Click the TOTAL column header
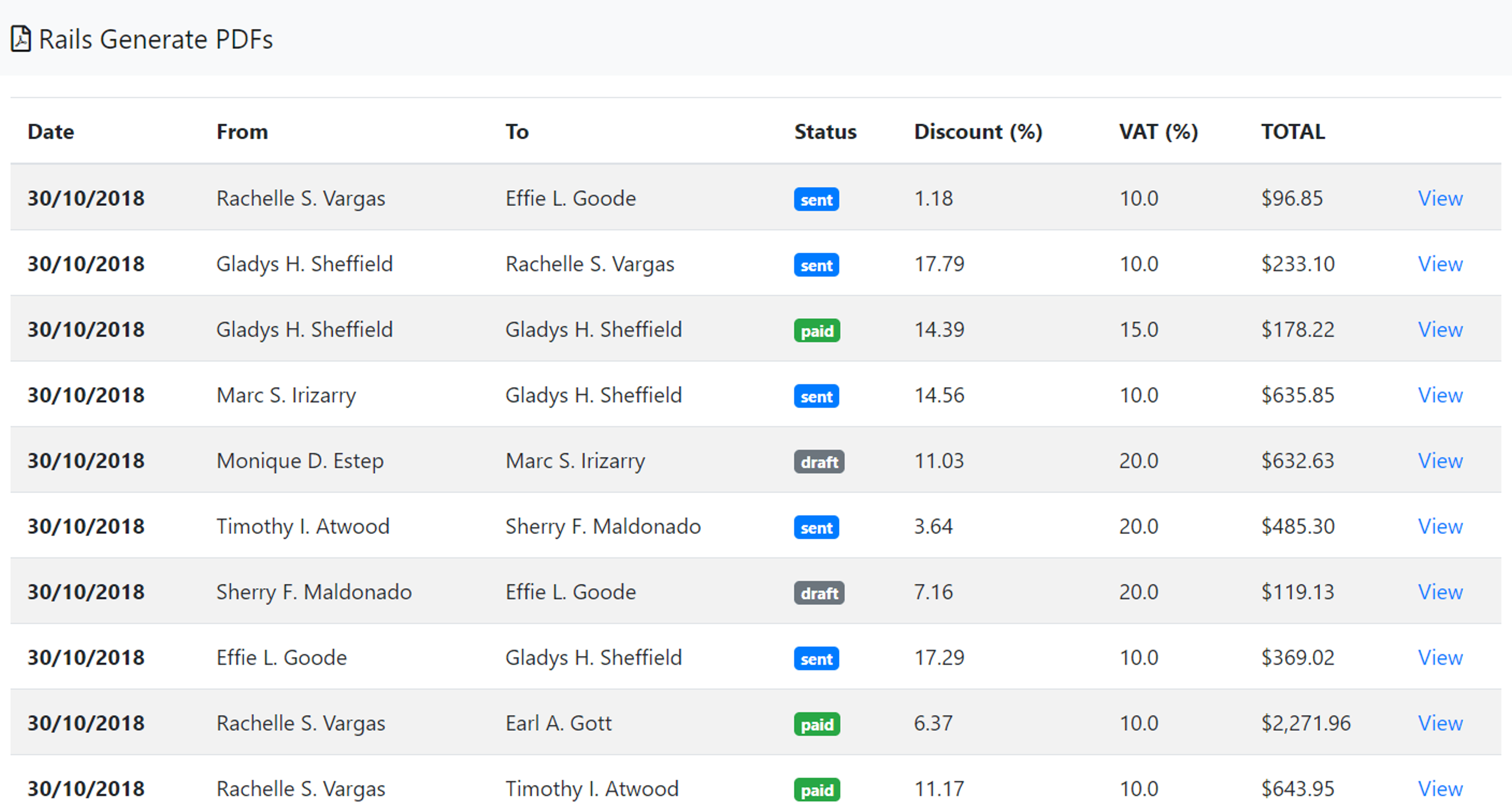Image resolution: width=1512 pixels, height=812 pixels. [1292, 132]
